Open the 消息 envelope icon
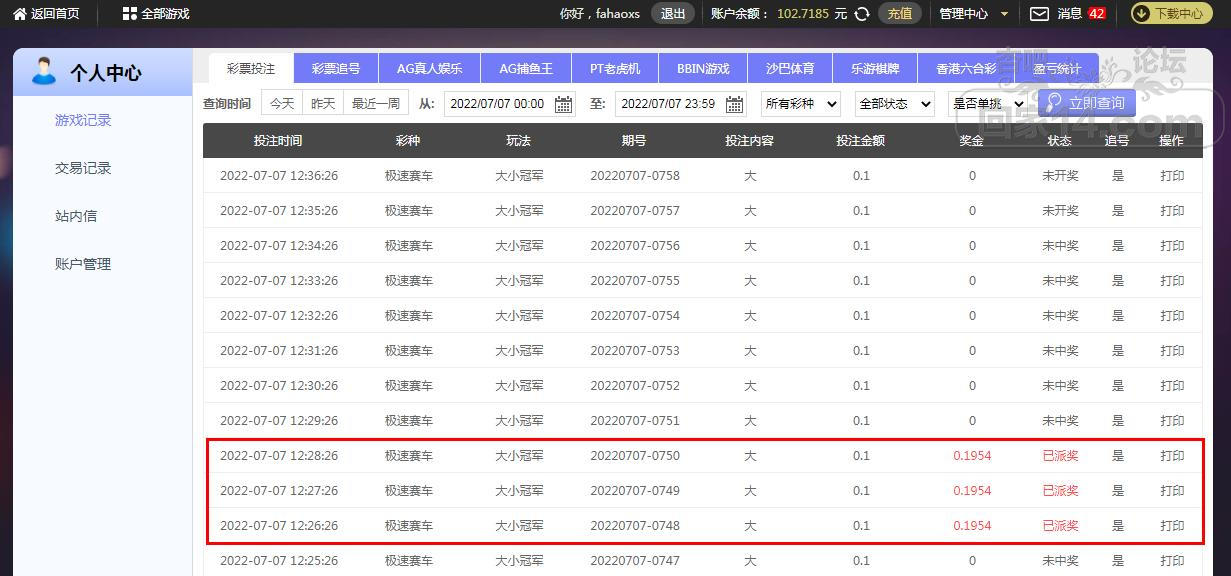 (x=1039, y=14)
